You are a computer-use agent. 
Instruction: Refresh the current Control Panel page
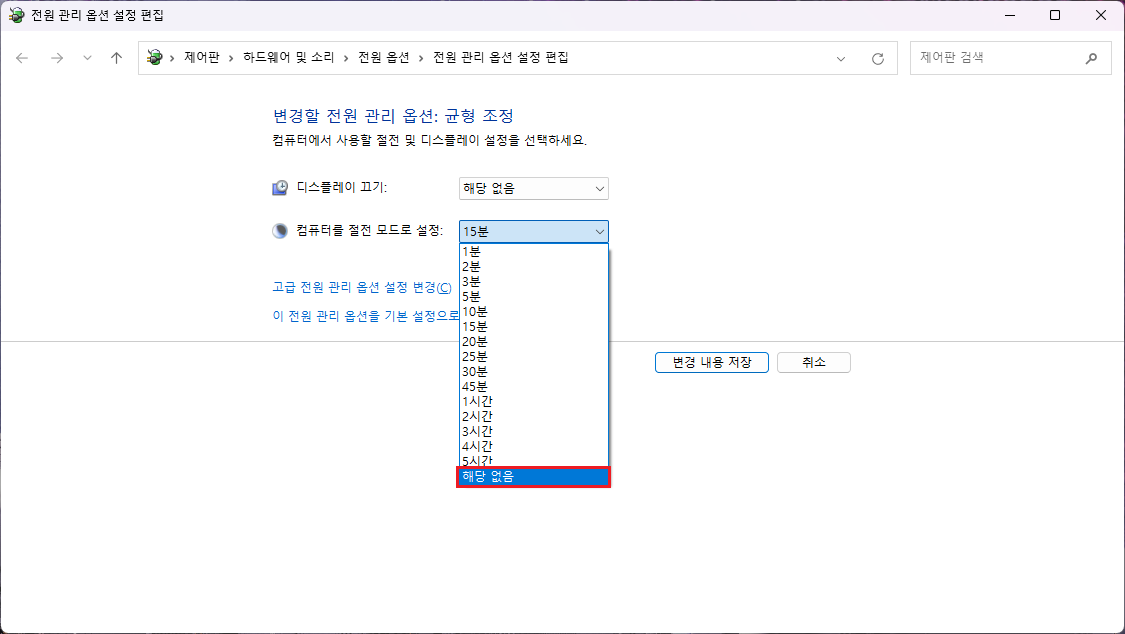878,57
